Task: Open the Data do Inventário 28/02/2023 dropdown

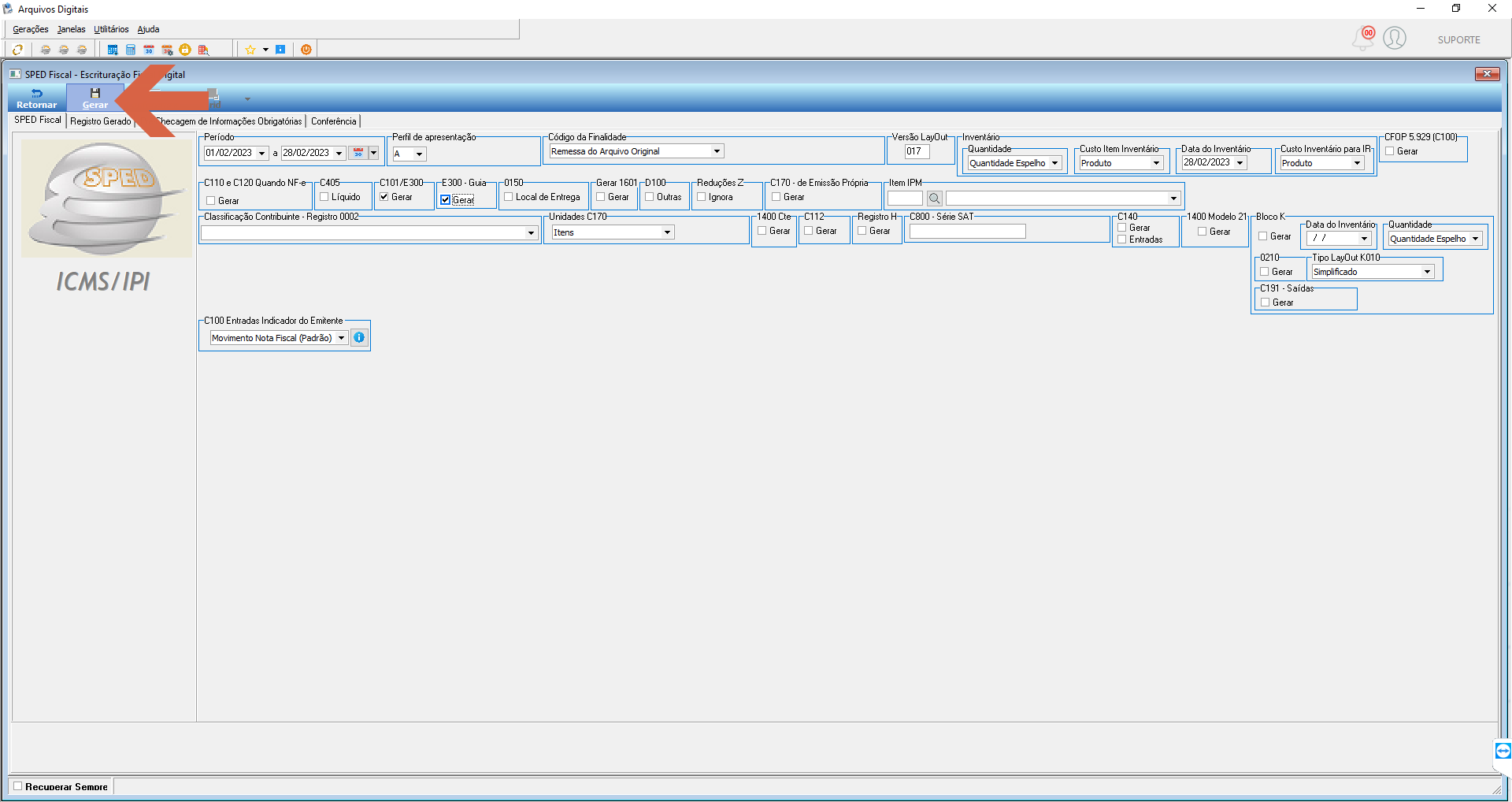Action: tap(1240, 163)
